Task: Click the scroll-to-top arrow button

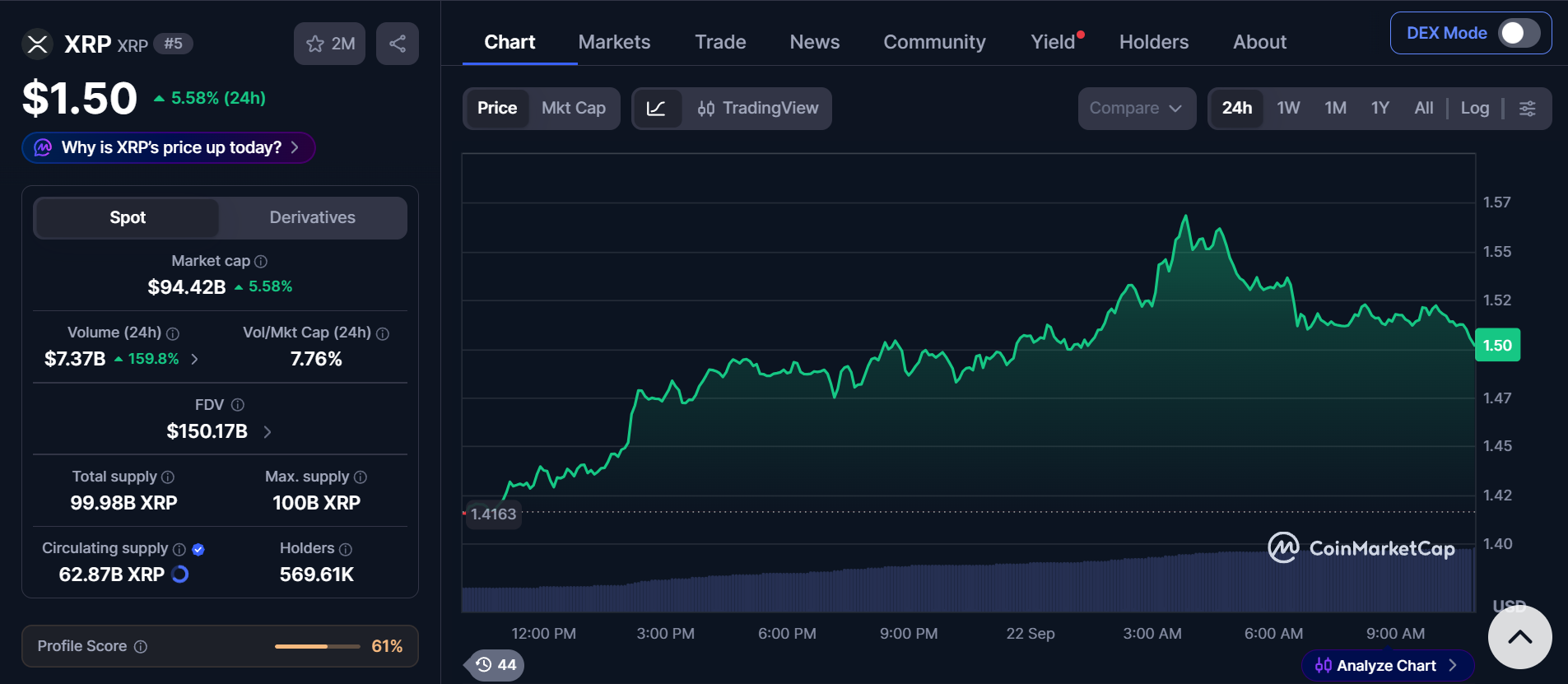Action: pos(1520,637)
